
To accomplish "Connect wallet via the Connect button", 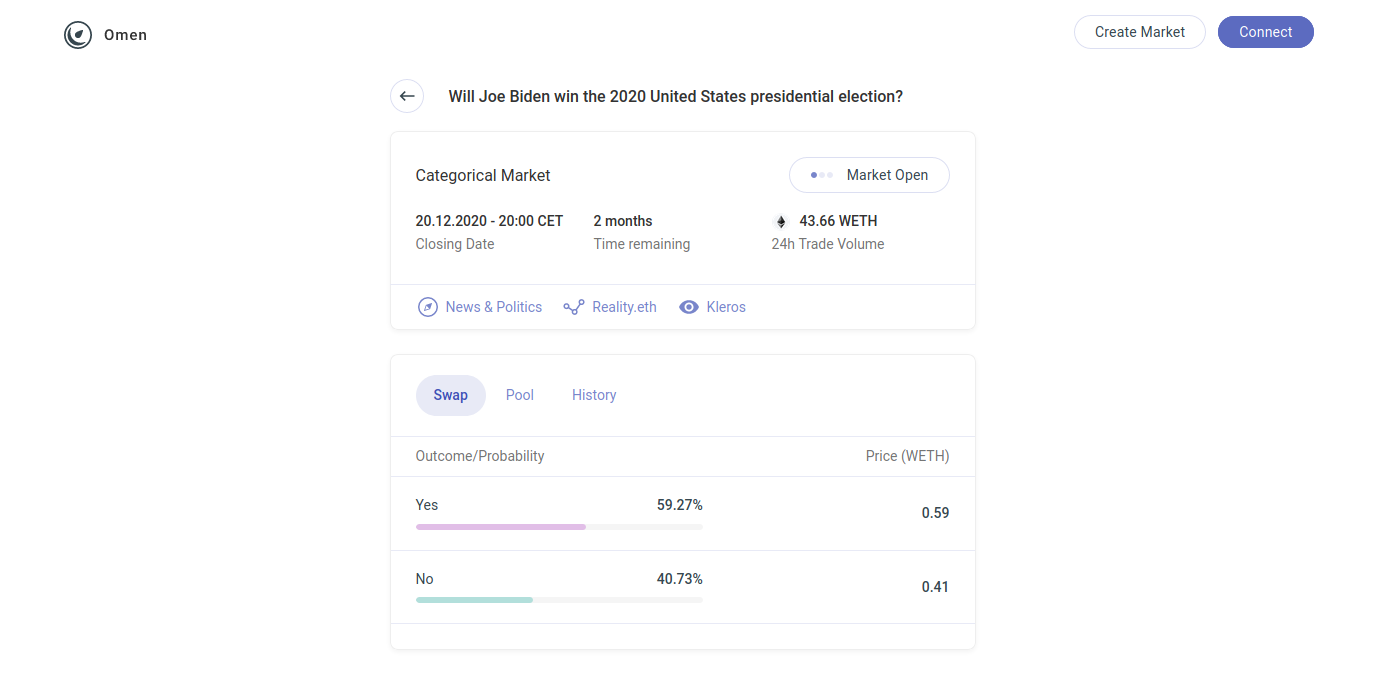I will [x=1265, y=32].
